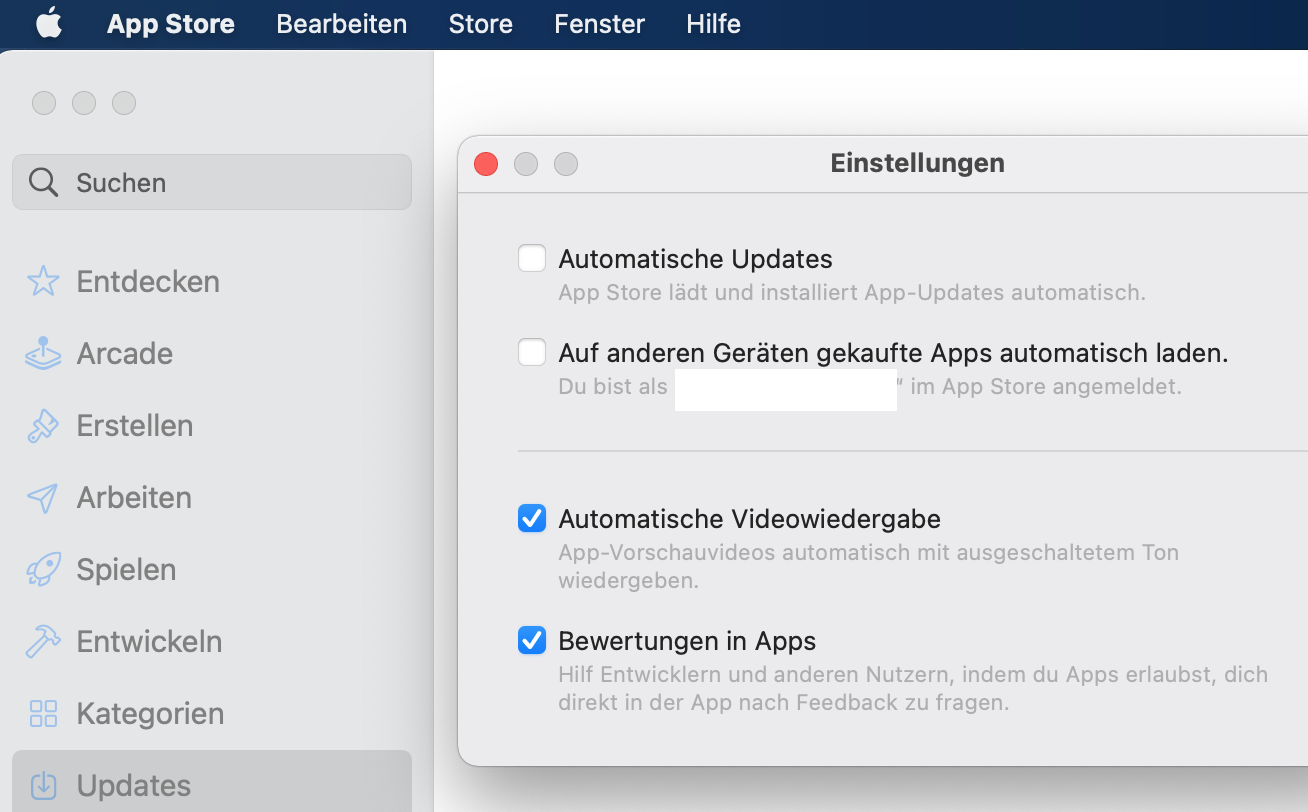The width and height of the screenshot is (1308, 812).
Task: Uncheck Bewertungen in Apps
Action: click(532, 640)
